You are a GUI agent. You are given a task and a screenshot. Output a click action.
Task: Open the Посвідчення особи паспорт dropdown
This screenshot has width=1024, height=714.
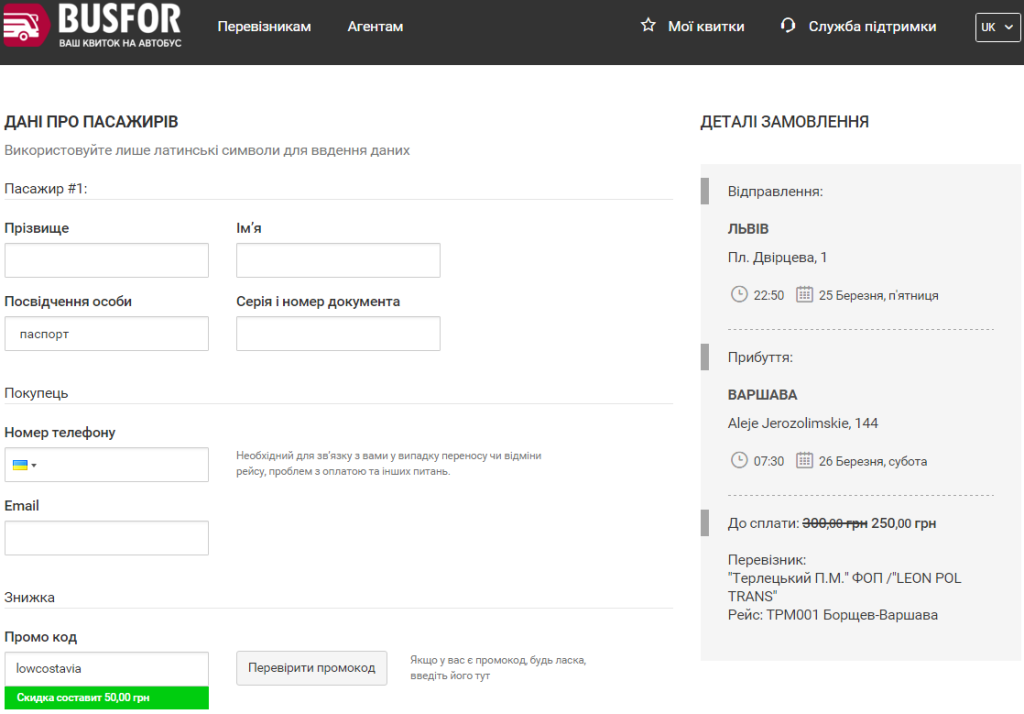point(106,334)
